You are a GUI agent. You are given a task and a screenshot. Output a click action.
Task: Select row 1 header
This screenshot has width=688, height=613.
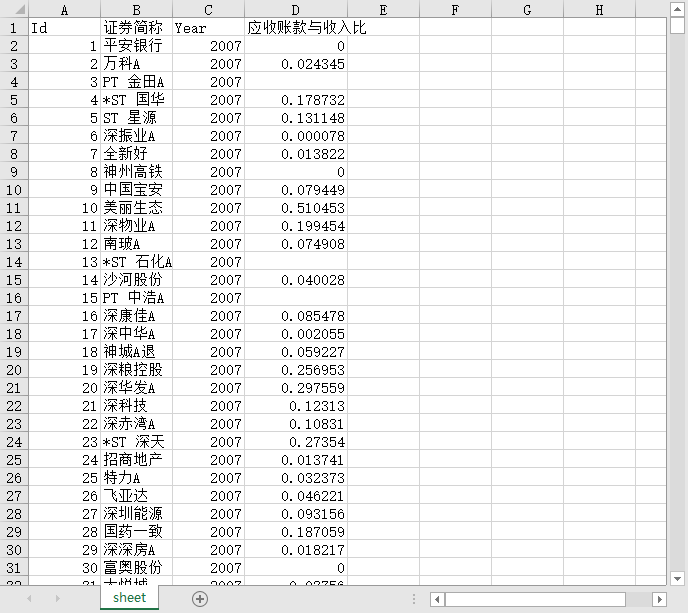[x=14, y=28]
